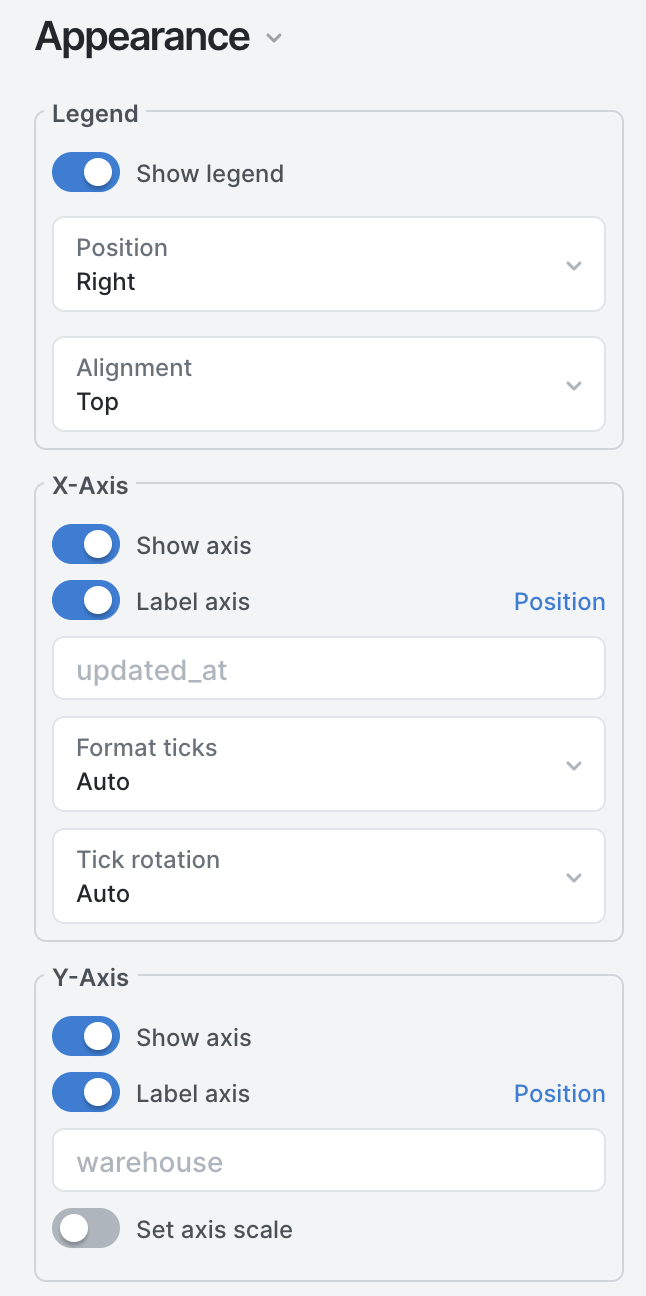Click the chevron in Tick rotation box
The image size is (646, 1296).
(573, 878)
